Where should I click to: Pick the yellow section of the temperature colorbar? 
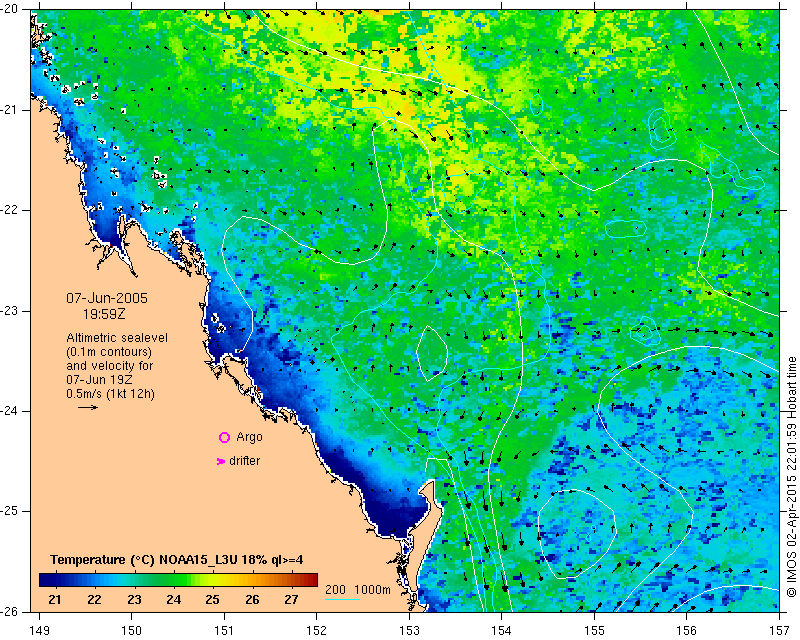(217, 580)
